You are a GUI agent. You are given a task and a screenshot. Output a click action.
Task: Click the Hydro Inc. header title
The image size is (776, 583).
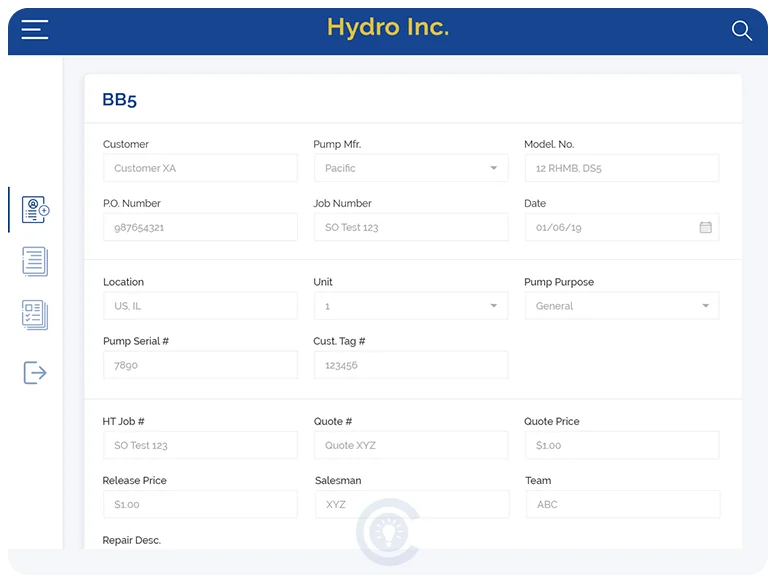point(388,28)
